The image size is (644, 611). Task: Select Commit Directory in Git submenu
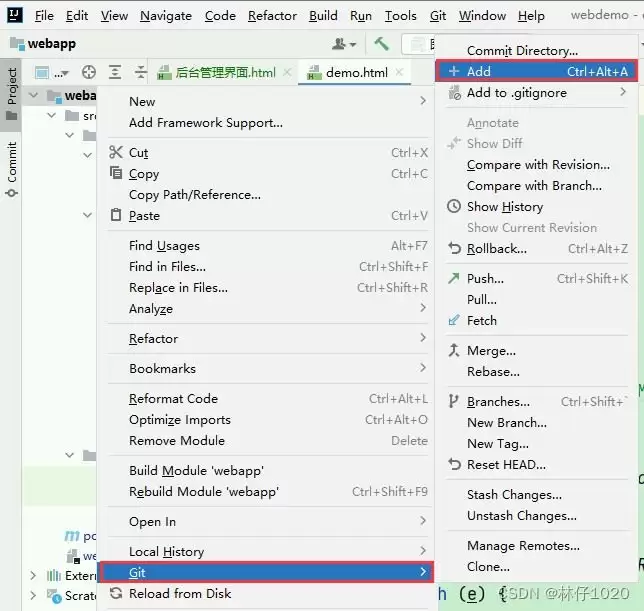(537, 51)
